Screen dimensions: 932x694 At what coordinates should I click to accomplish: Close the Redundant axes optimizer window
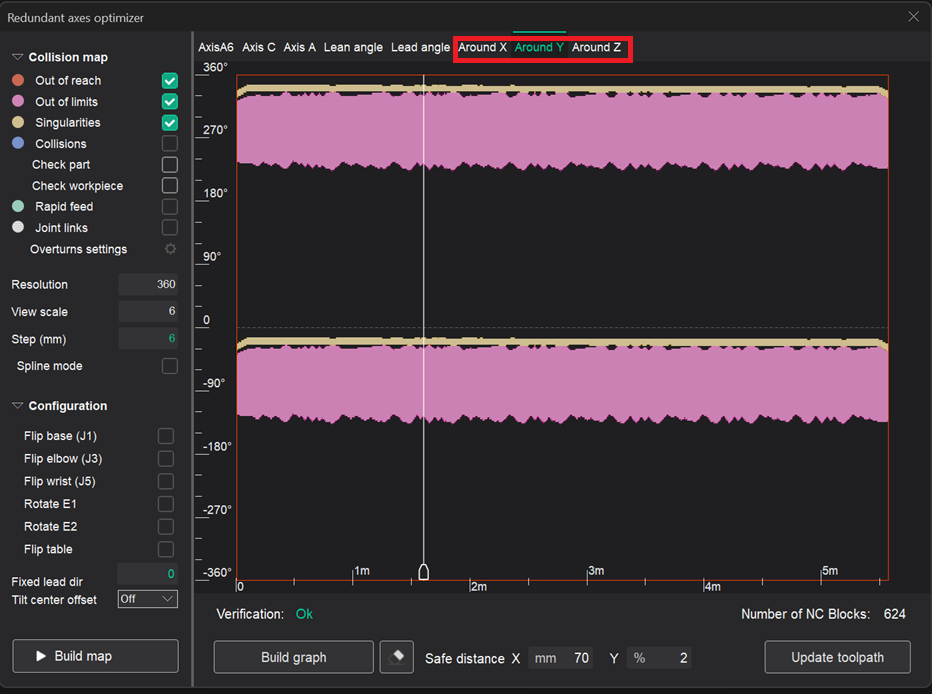[x=912, y=16]
